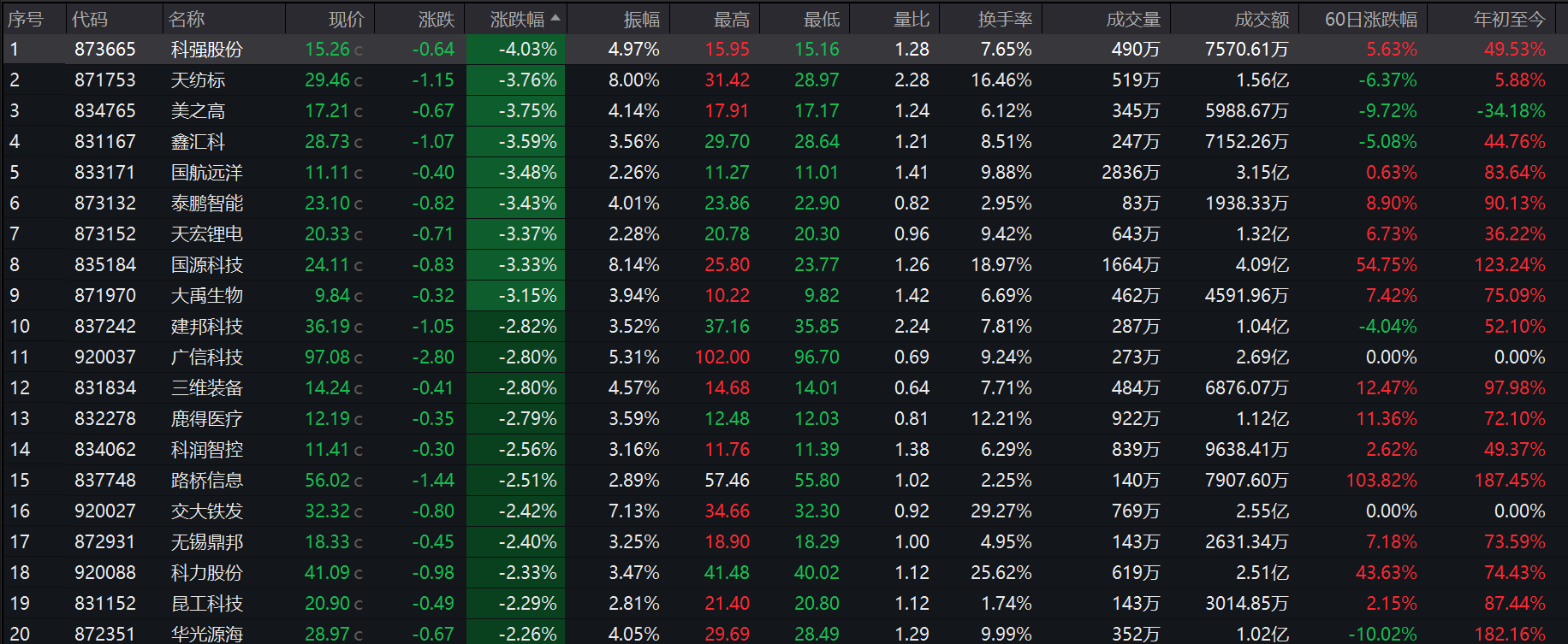The width and height of the screenshot is (1568, 644).
Task: Click stock code 920037
Action: pos(105,357)
